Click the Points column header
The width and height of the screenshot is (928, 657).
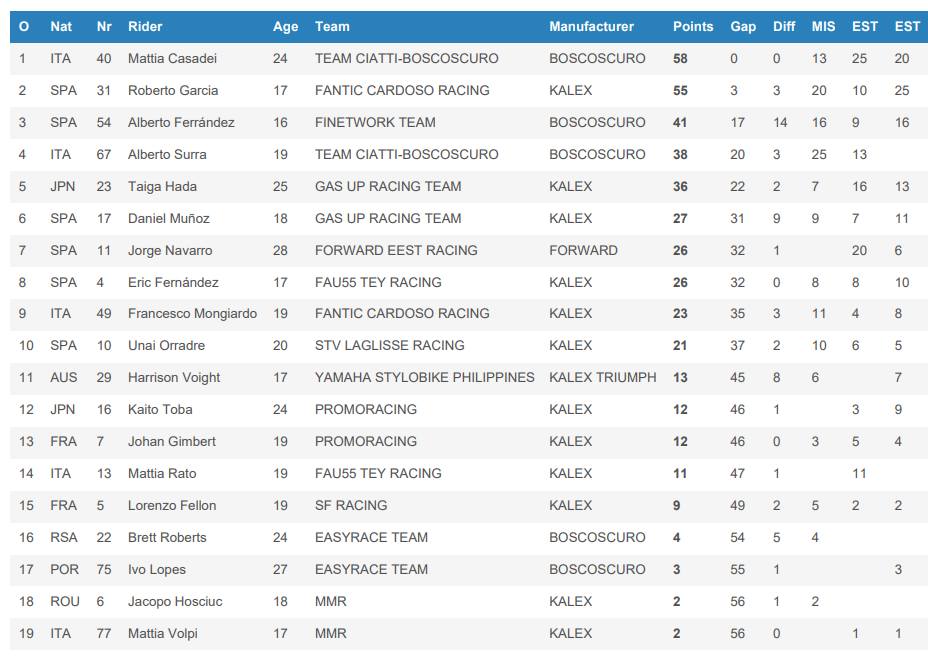pos(693,27)
